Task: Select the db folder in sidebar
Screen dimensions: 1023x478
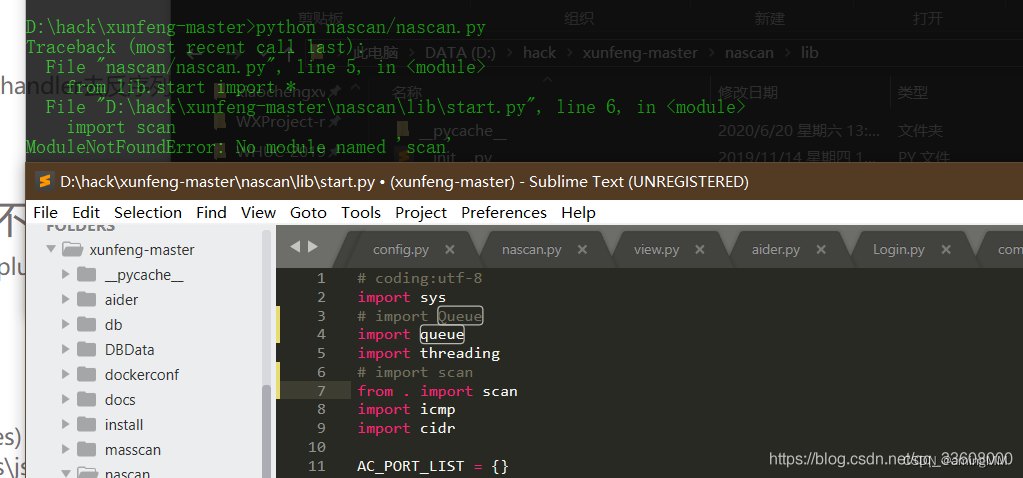Action: tap(114, 325)
